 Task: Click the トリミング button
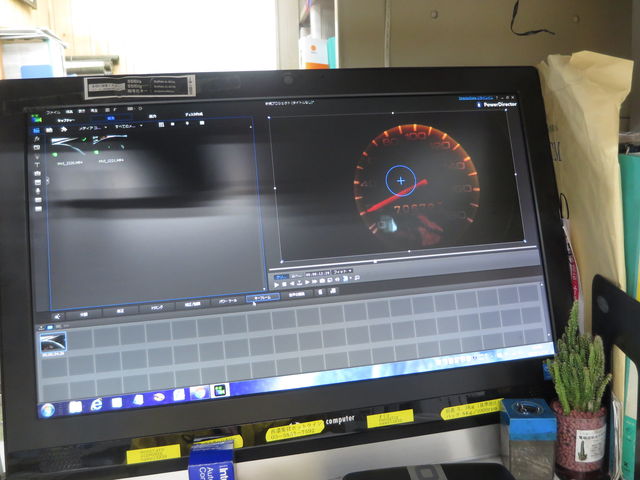coord(157,307)
